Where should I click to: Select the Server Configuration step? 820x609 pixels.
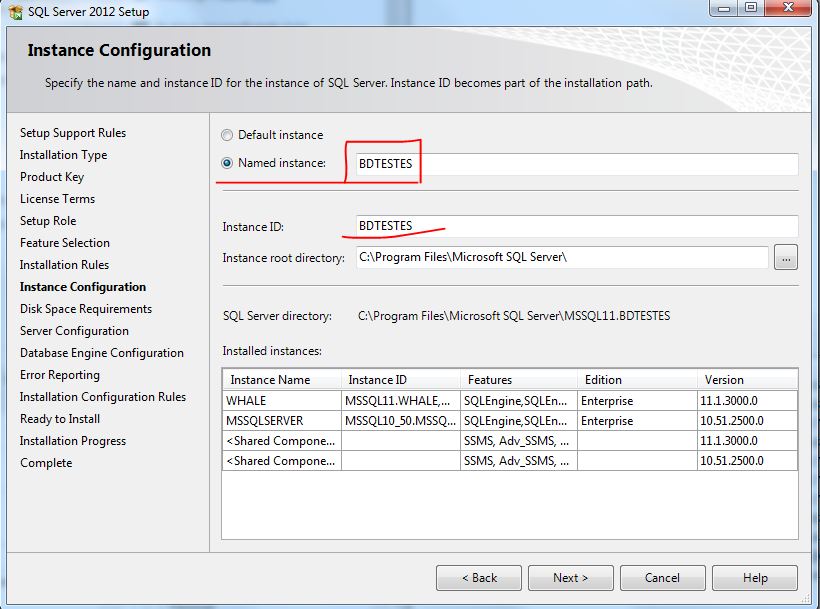click(x=74, y=331)
